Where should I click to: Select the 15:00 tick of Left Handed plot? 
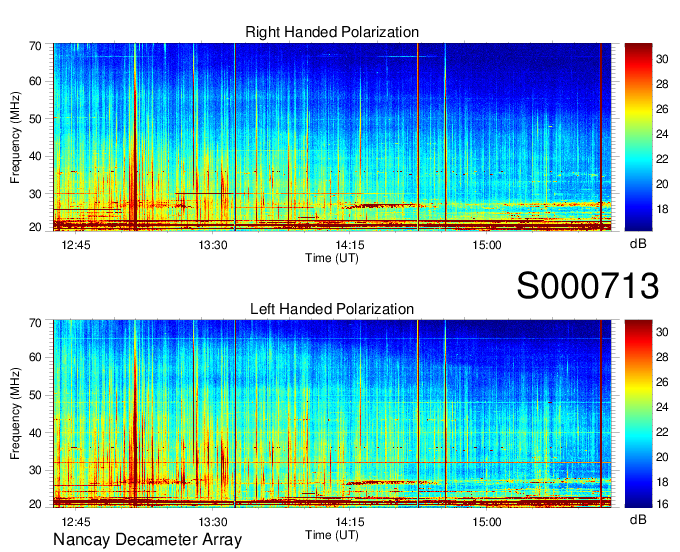[487, 522]
